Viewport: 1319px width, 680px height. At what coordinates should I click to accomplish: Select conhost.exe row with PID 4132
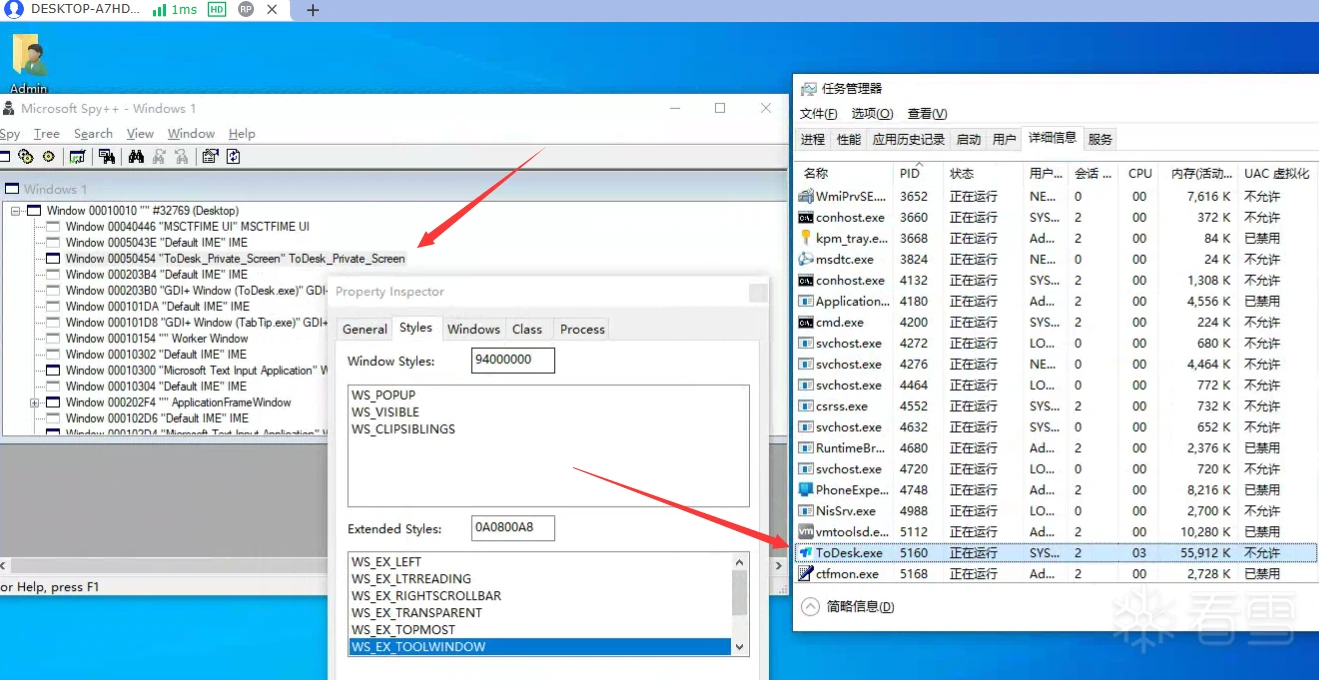[x=1056, y=280]
